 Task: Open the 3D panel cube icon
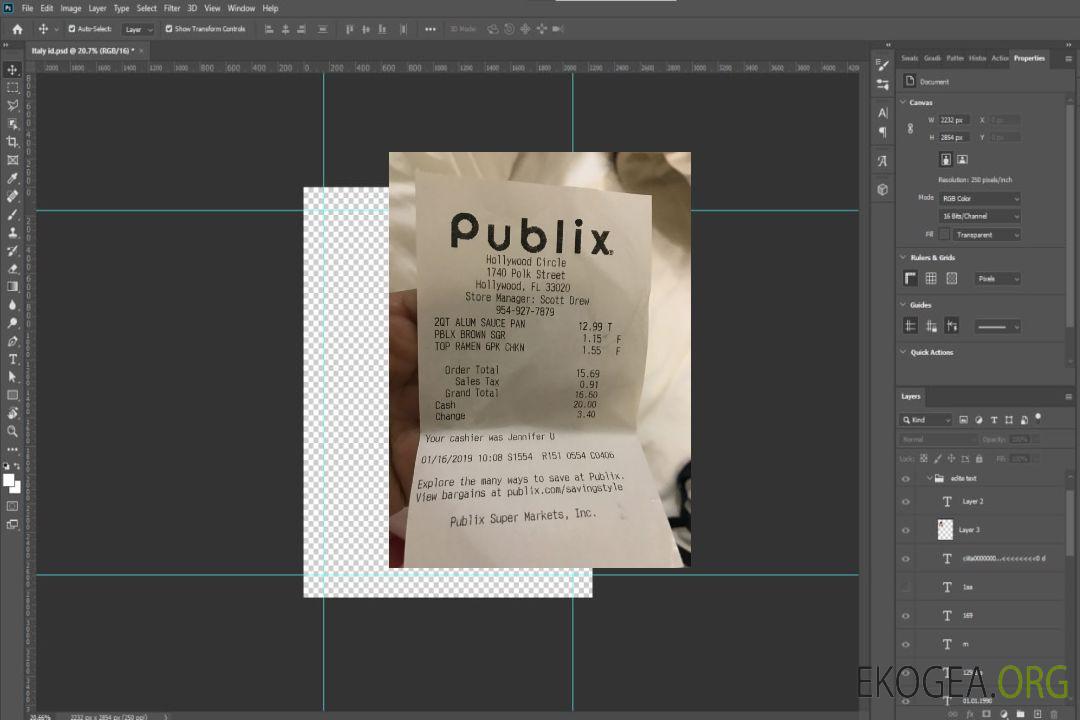coord(882,189)
